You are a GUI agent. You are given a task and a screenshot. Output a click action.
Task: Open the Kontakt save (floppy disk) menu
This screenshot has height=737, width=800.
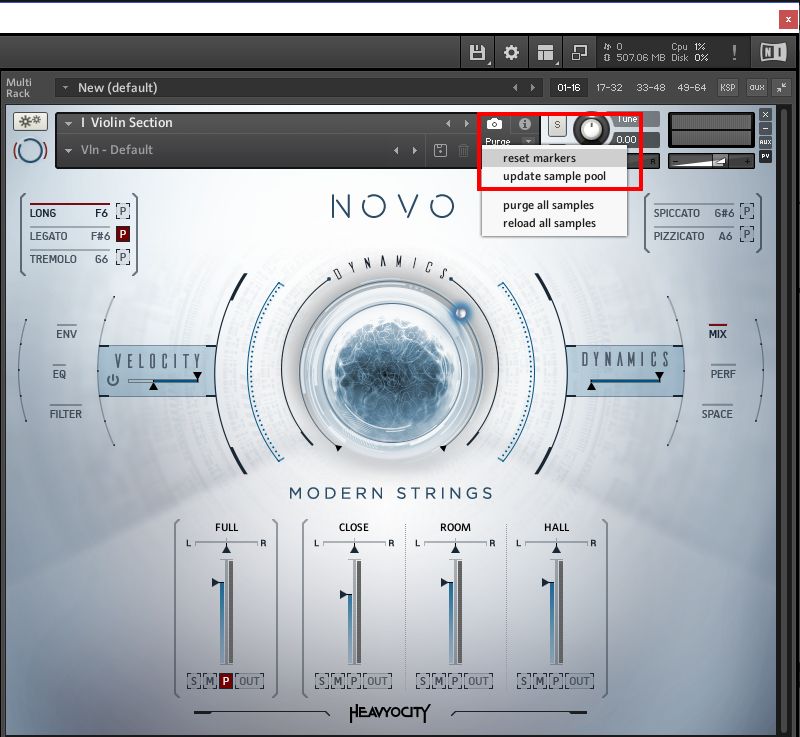point(477,52)
